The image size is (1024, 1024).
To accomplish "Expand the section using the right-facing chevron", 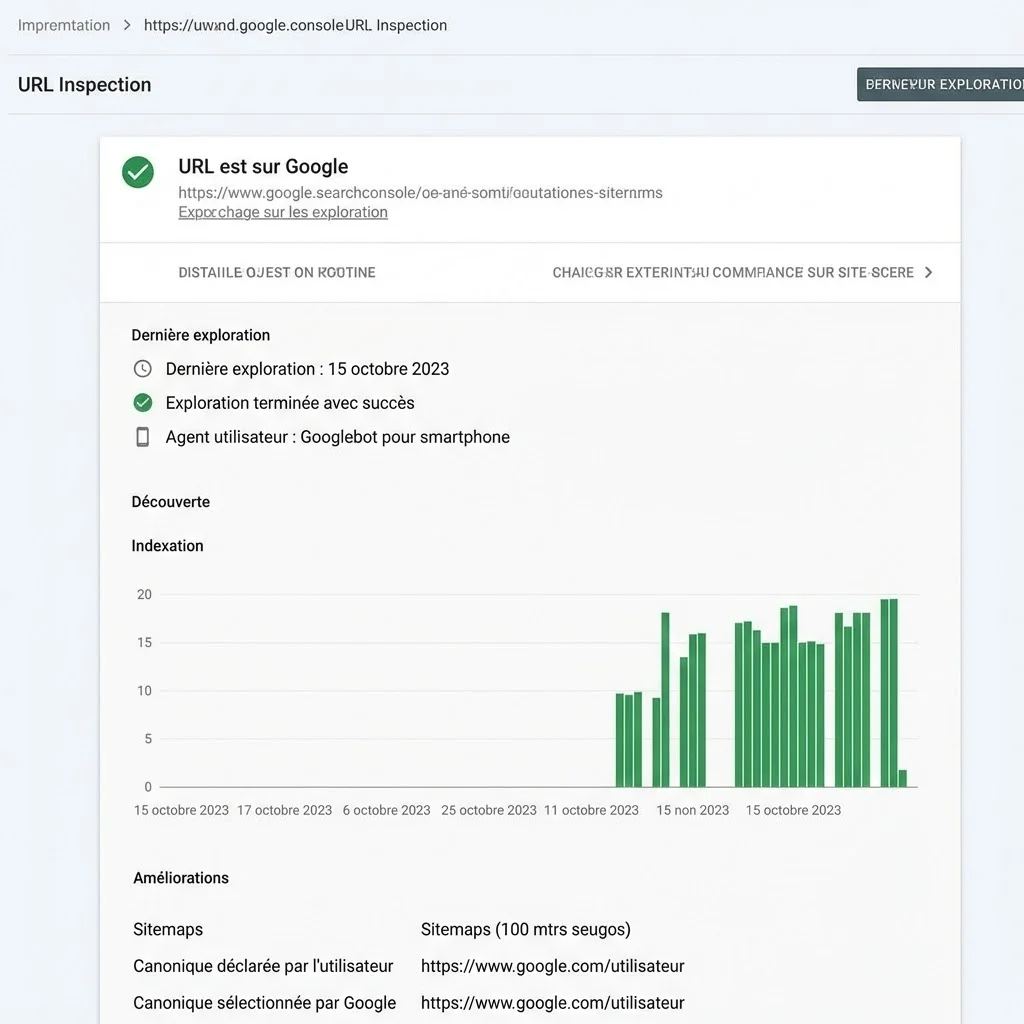I will (x=927, y=271).
